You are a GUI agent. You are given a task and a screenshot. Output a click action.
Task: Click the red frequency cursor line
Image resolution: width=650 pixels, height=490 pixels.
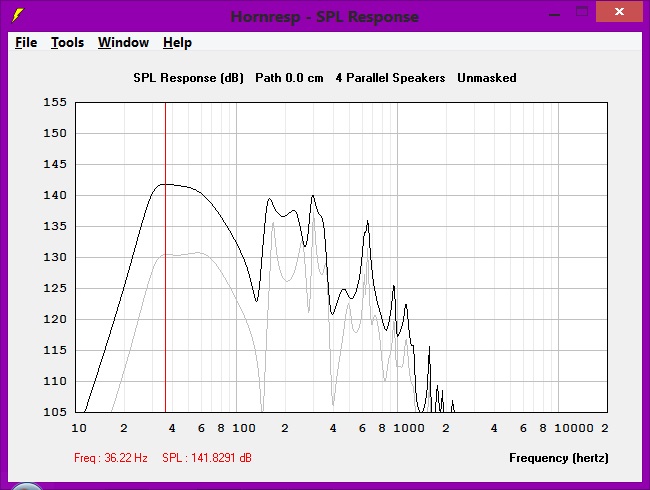pyautogui.click(x=165, y=257)
